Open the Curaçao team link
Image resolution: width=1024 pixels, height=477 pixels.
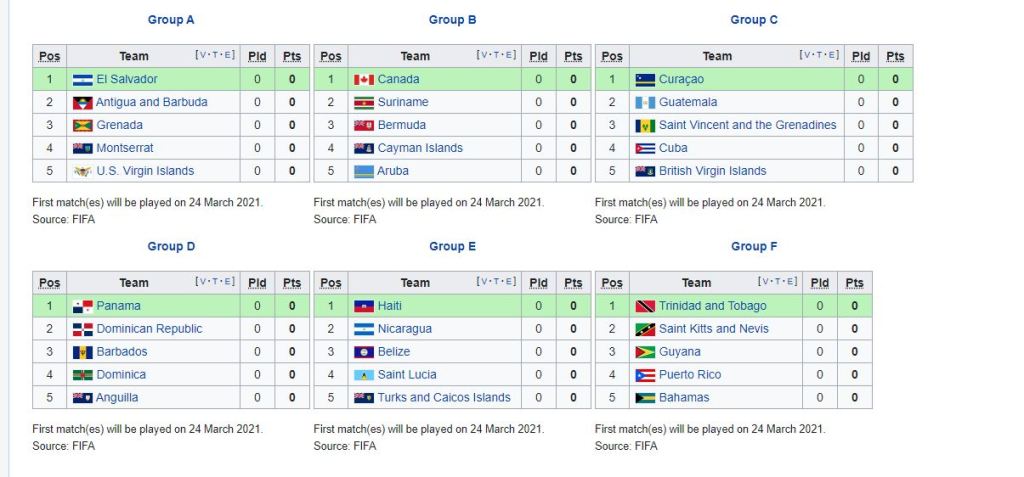point(681,79)
